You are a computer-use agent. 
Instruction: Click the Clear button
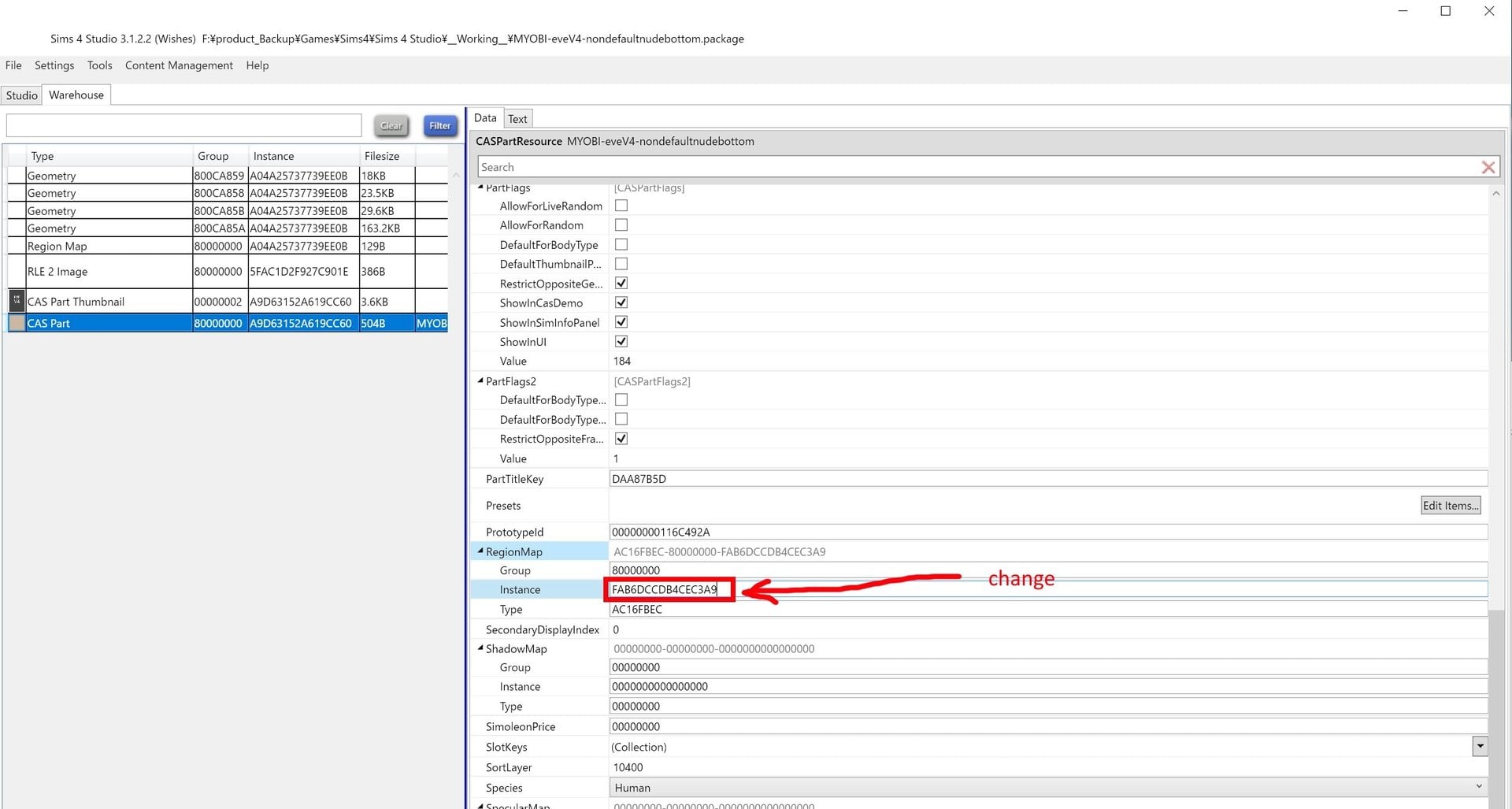(391, 125)
